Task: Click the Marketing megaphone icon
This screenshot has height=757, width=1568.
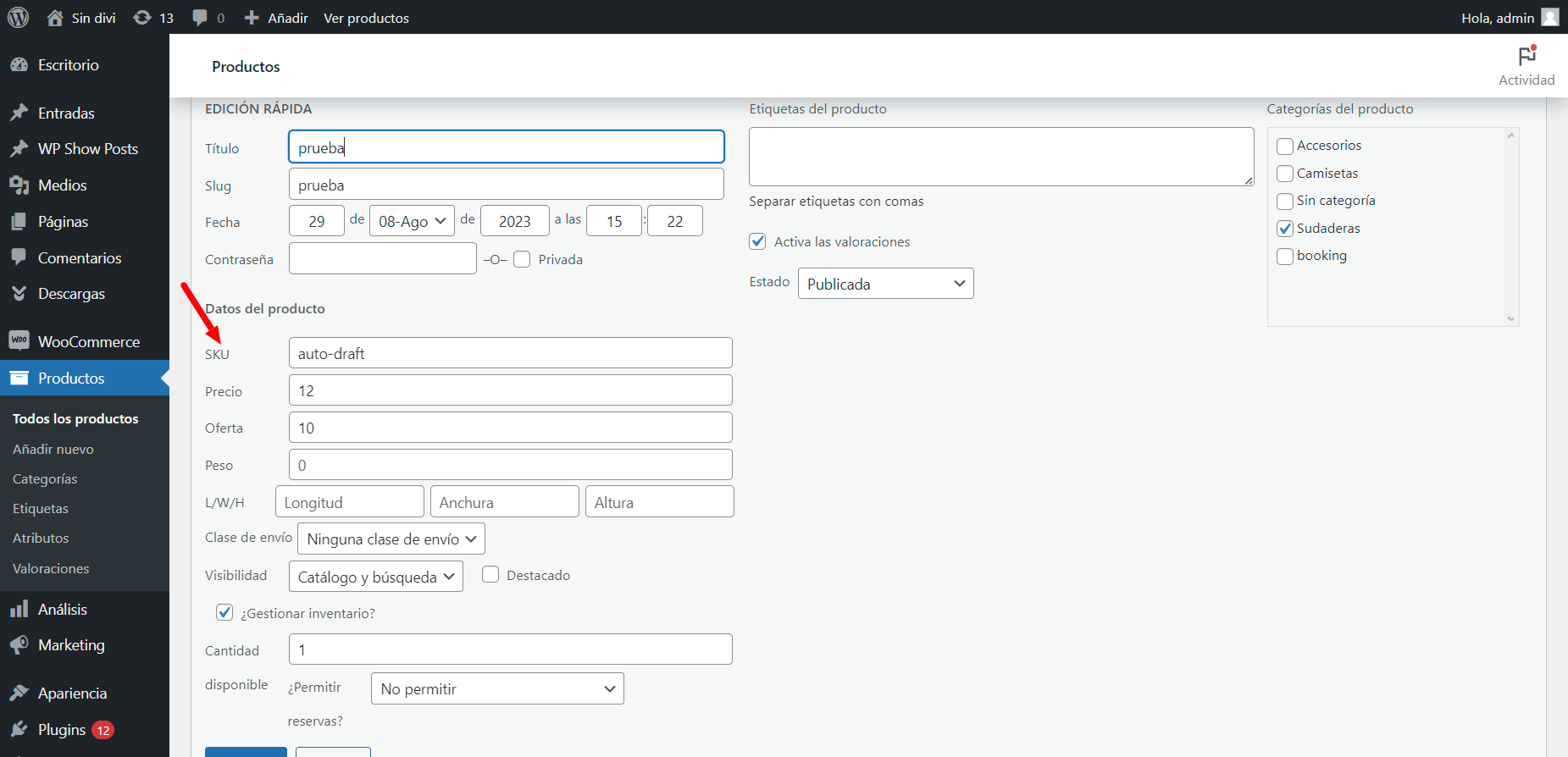Action: pyautogui.click(x=19, y=645)
